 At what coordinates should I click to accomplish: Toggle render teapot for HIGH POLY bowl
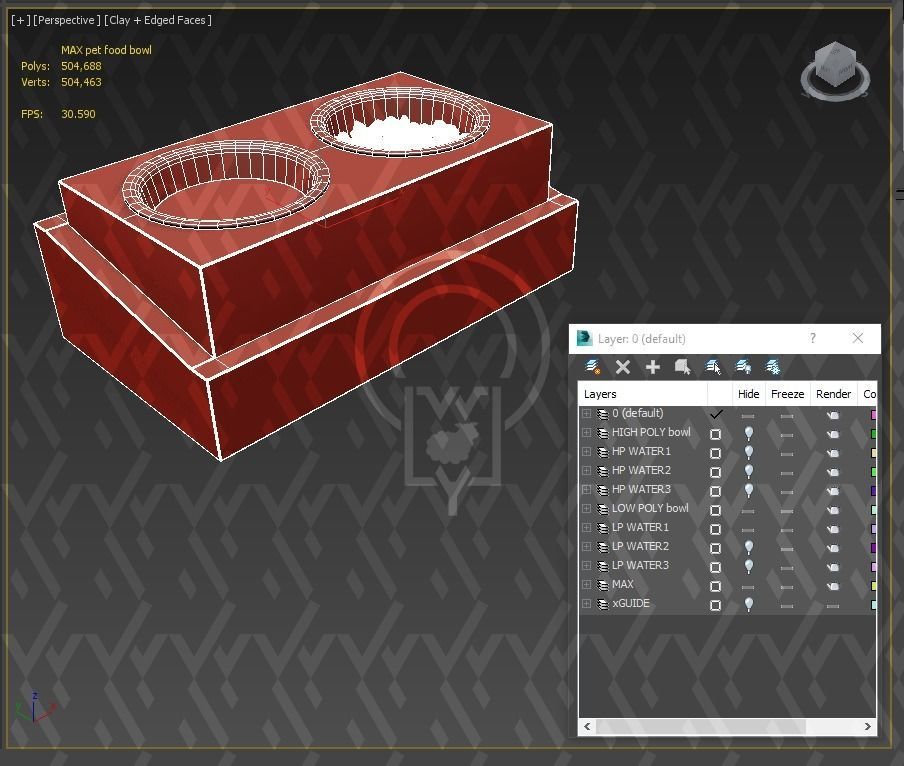(x=833, y=434)
